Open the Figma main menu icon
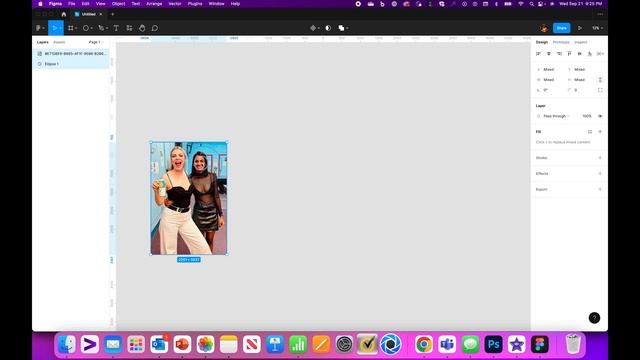 38,28
